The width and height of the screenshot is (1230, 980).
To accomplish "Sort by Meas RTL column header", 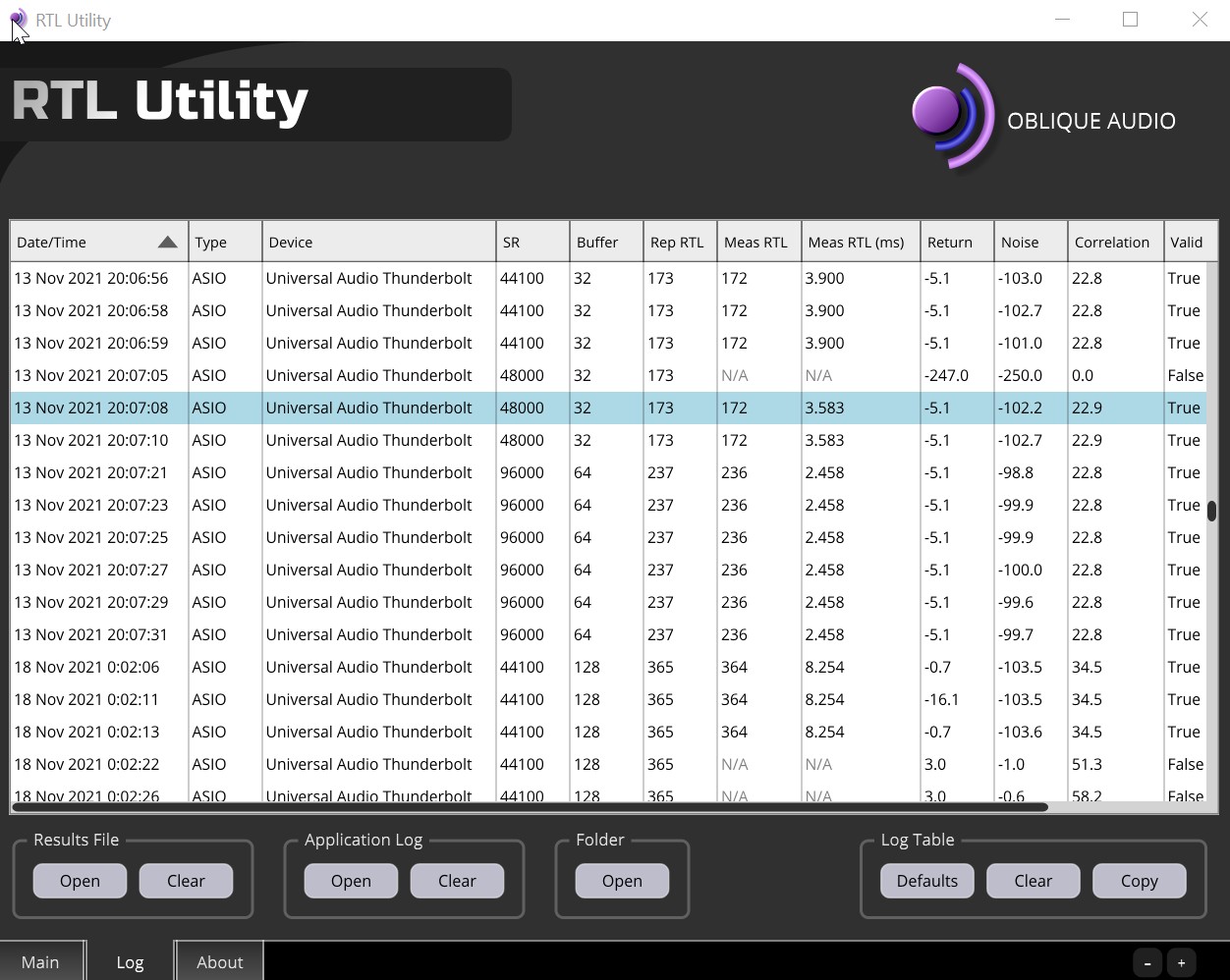I will pos(759,242).
